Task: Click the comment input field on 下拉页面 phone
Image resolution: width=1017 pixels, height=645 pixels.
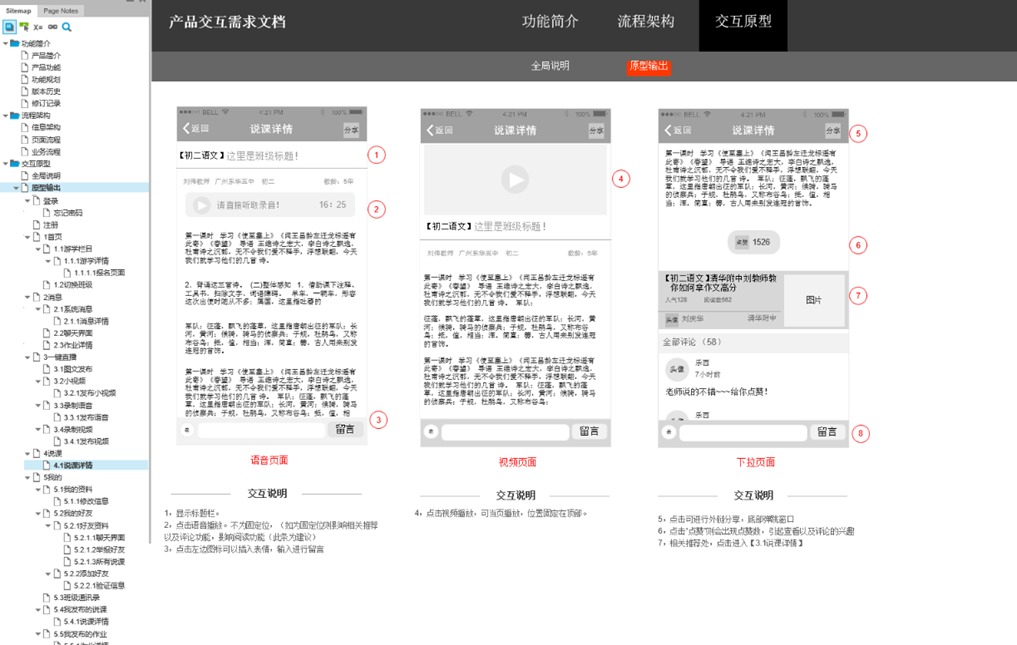Action: [x=743, y=432]
